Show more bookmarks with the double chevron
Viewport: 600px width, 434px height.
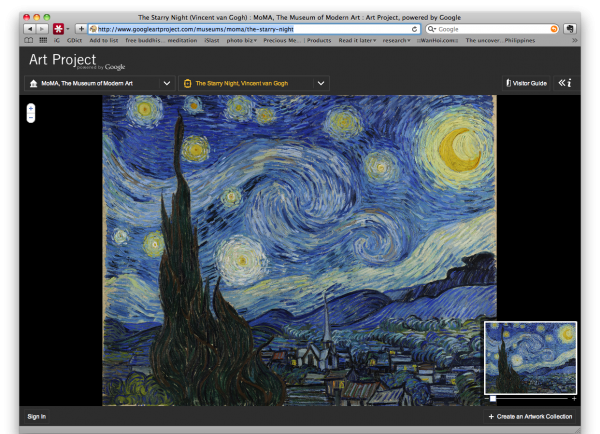tap(574, 40)
